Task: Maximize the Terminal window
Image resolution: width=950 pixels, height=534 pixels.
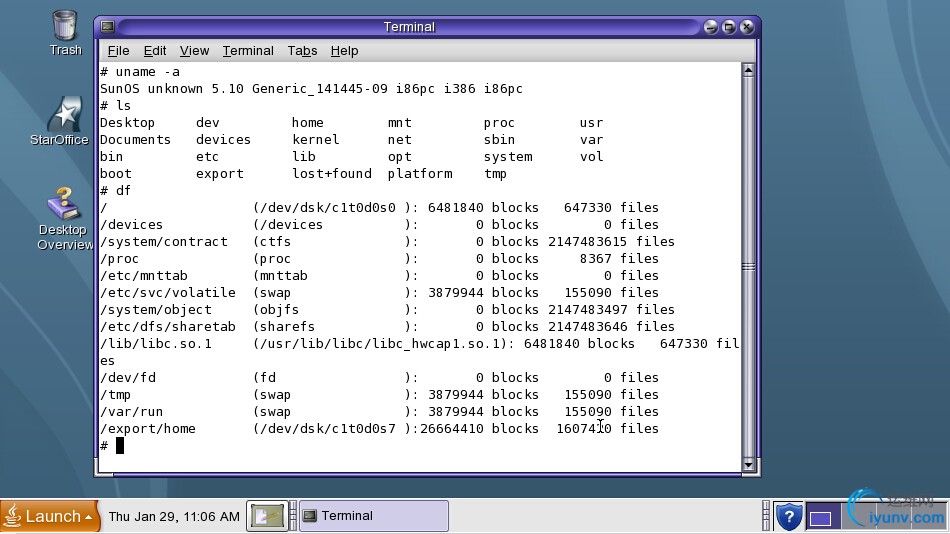Action: click(729, 27)
